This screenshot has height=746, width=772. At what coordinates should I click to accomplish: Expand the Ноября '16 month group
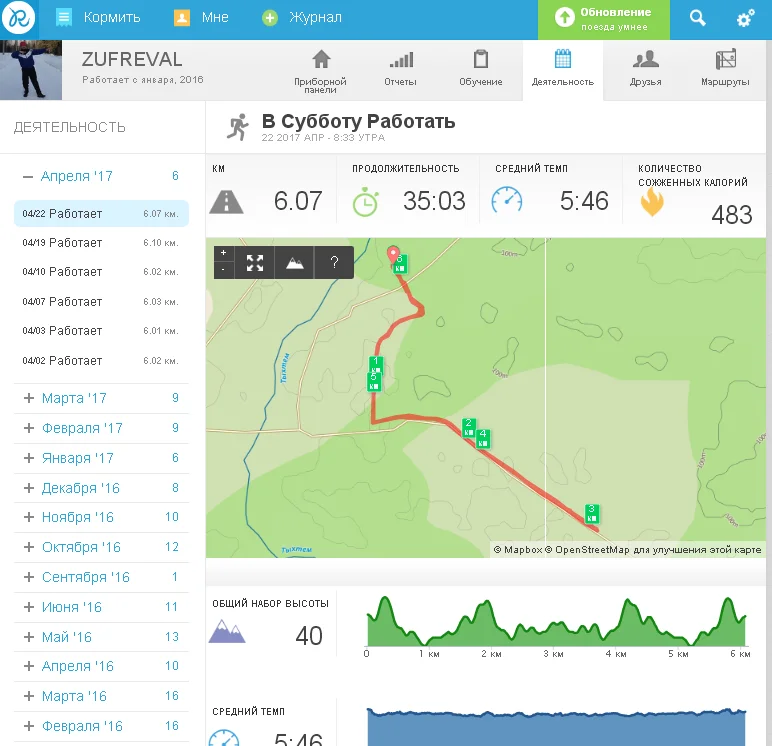tap(101, 517)
